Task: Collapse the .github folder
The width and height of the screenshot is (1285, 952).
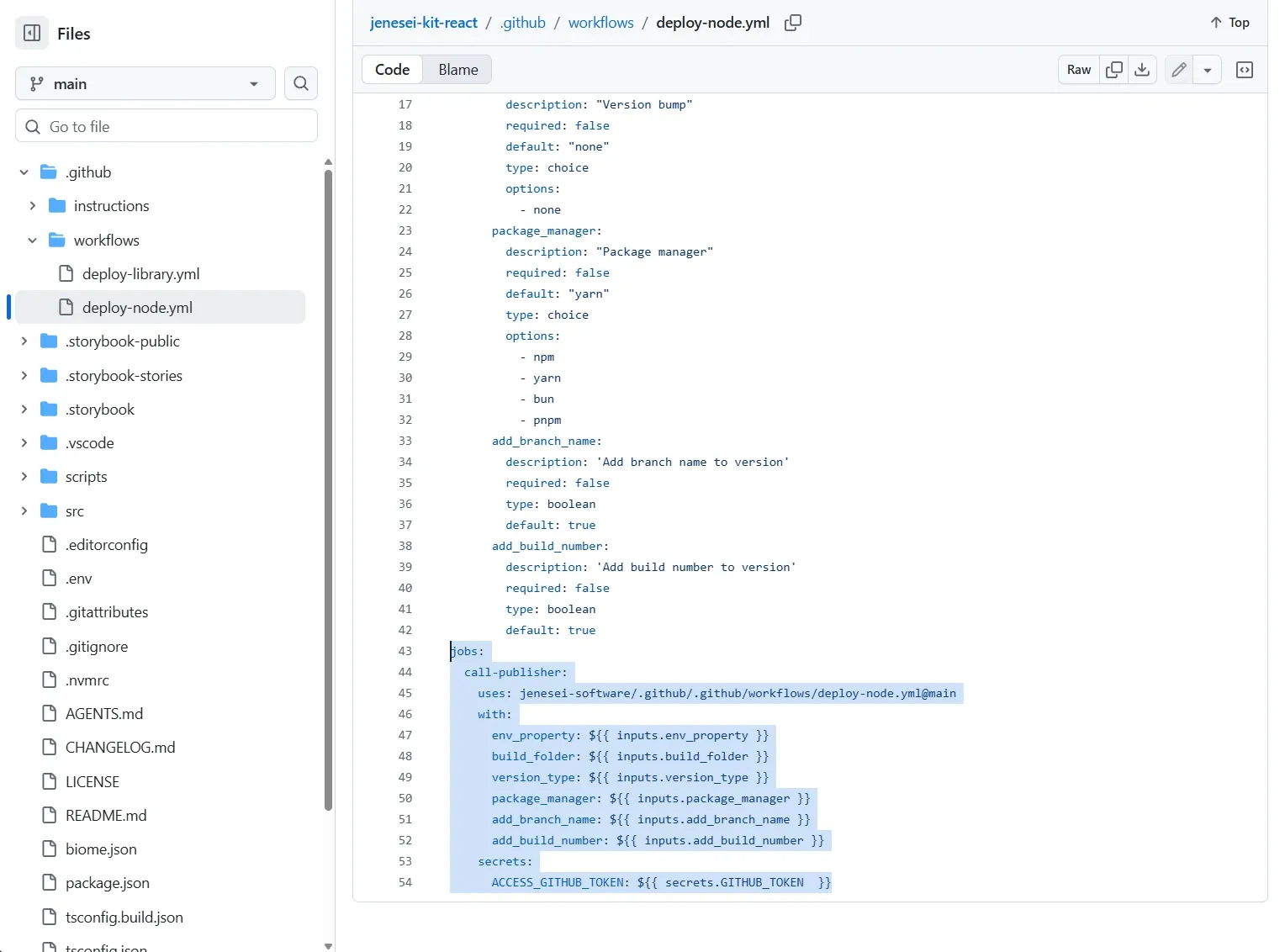Action: tap(24, 172)
